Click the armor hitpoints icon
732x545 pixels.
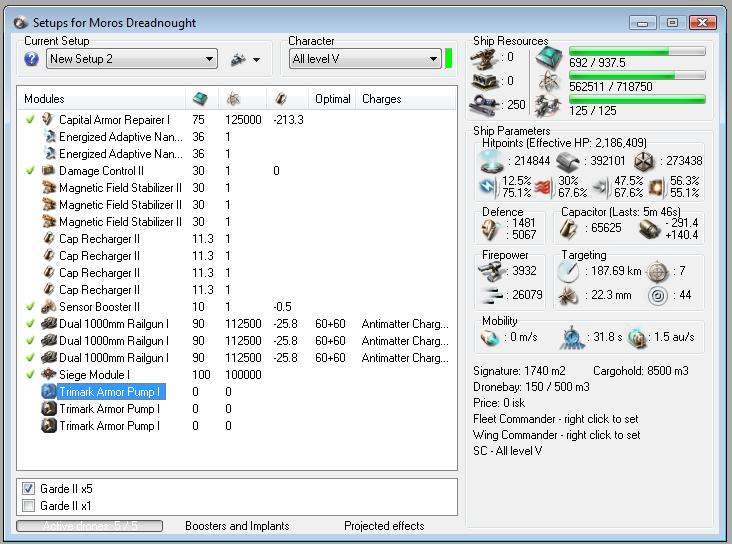[568, 162]
